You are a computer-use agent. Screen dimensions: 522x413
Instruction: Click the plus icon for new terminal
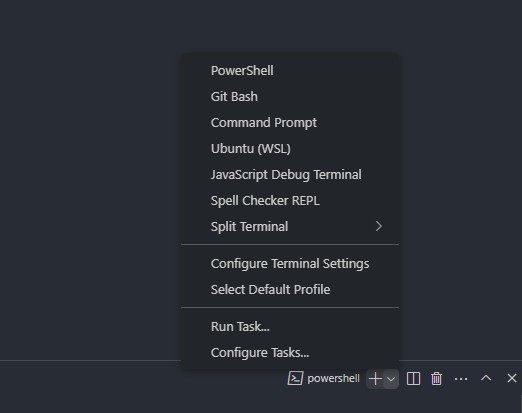click(x=375, y=379)
